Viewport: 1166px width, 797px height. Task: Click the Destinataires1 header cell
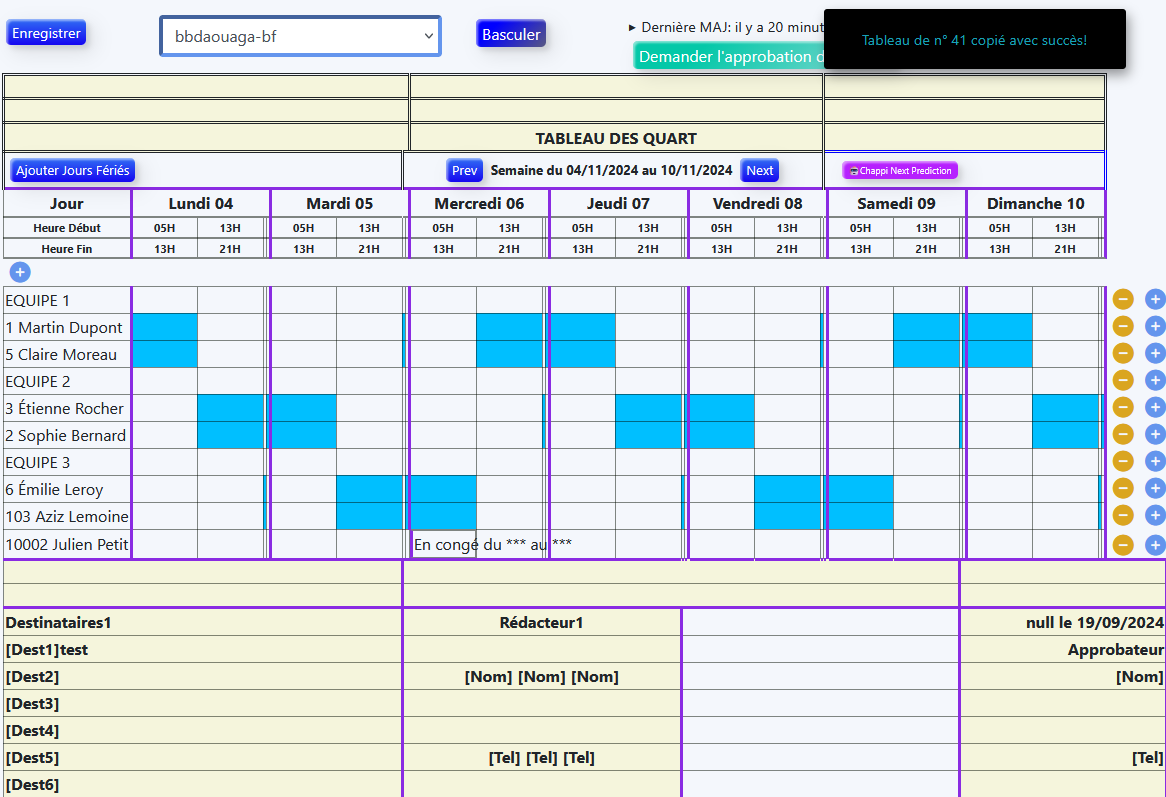(x=203, y=623)
